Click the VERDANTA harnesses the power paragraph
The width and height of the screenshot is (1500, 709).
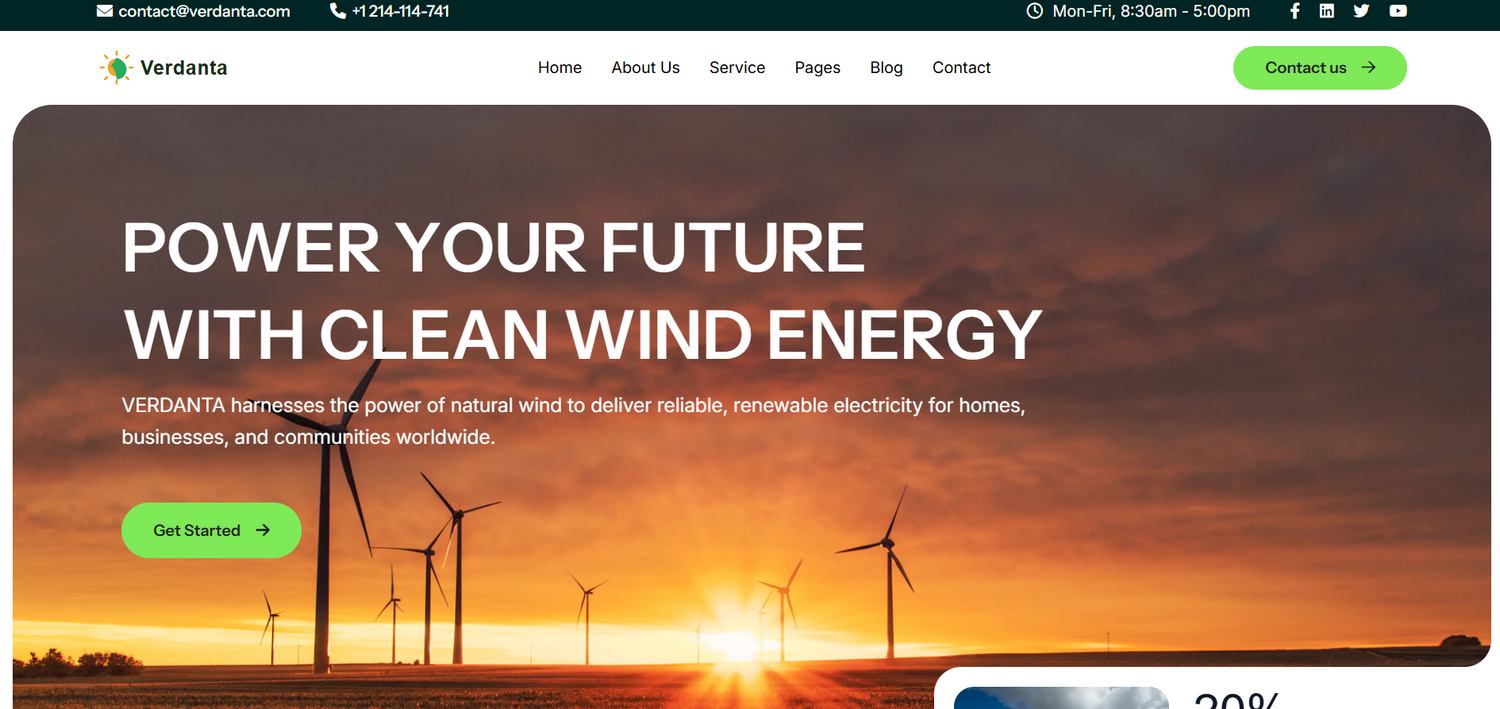click(x=574, y=421)
